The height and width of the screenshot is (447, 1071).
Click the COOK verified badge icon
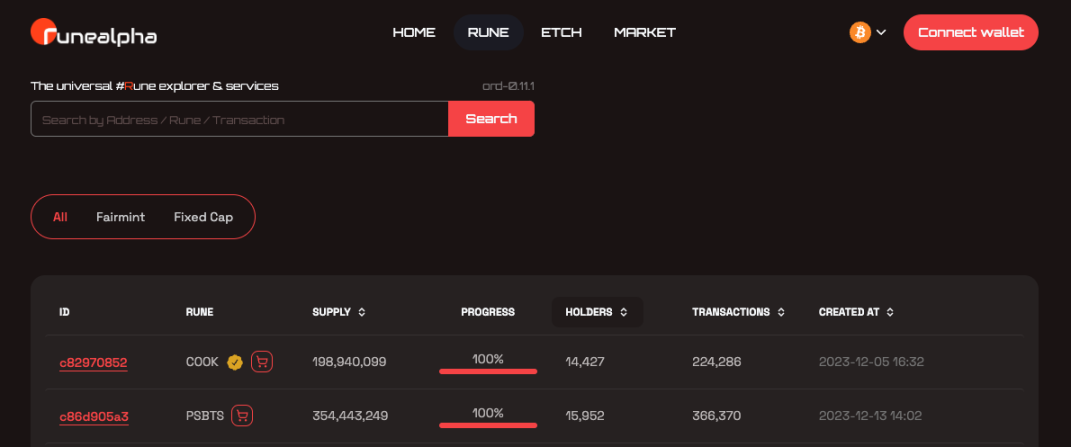point(235,362)
